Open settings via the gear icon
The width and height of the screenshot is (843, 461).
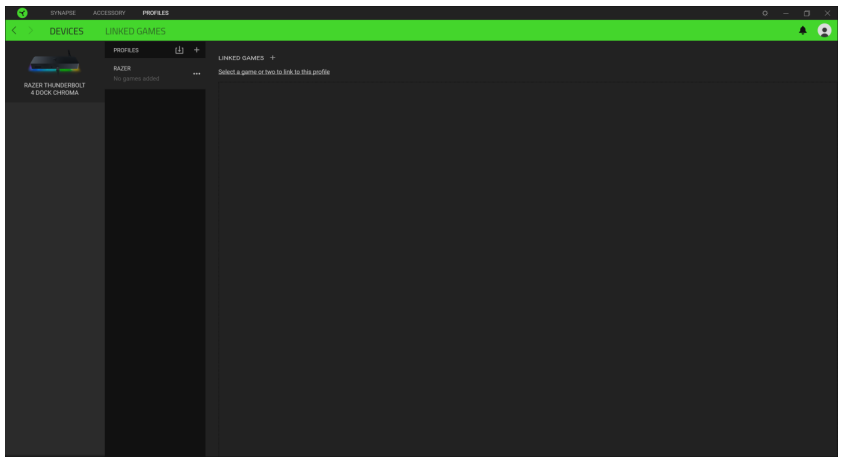765,12
